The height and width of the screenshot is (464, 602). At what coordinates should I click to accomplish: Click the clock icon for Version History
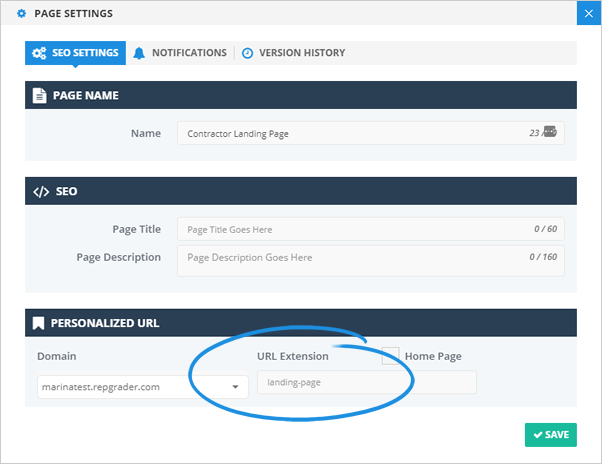(247, 53)
